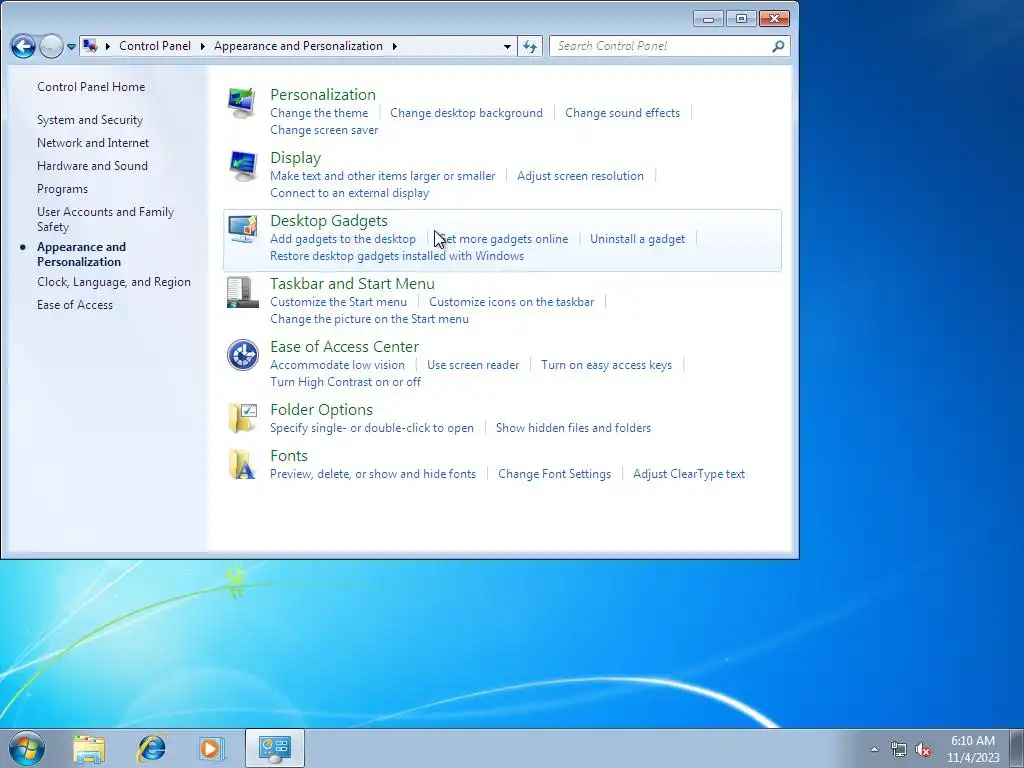Open the Personalization heading link
This screenshot has width=1024, height=768.
pyautogui.click(x=323, y=95)
